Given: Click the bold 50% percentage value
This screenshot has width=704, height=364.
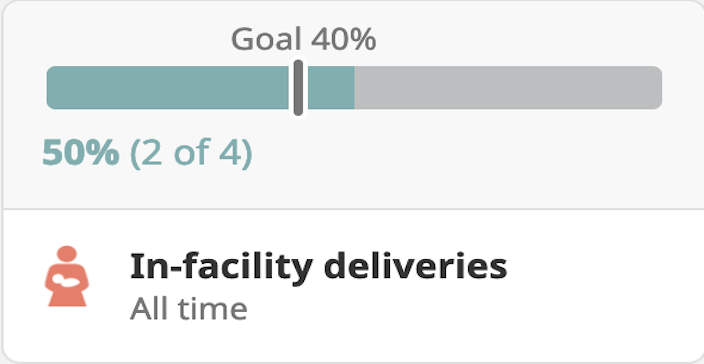Looking at the screenshot, I should click(x=81, y=153).
